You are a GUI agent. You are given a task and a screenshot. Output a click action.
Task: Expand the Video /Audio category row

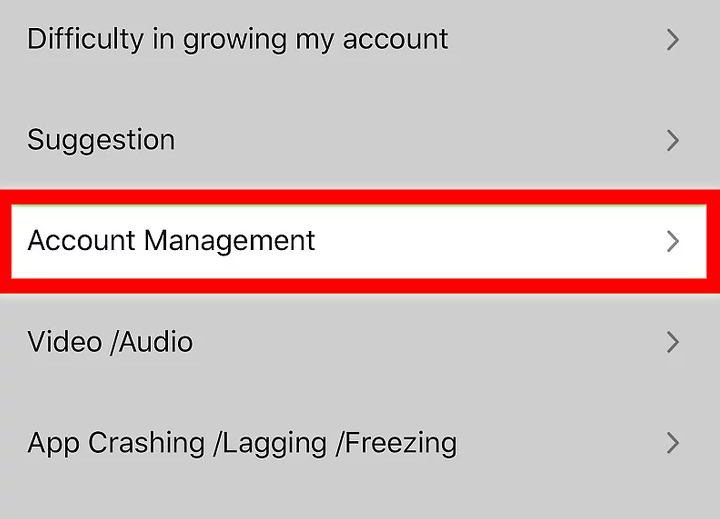(360, 342)
